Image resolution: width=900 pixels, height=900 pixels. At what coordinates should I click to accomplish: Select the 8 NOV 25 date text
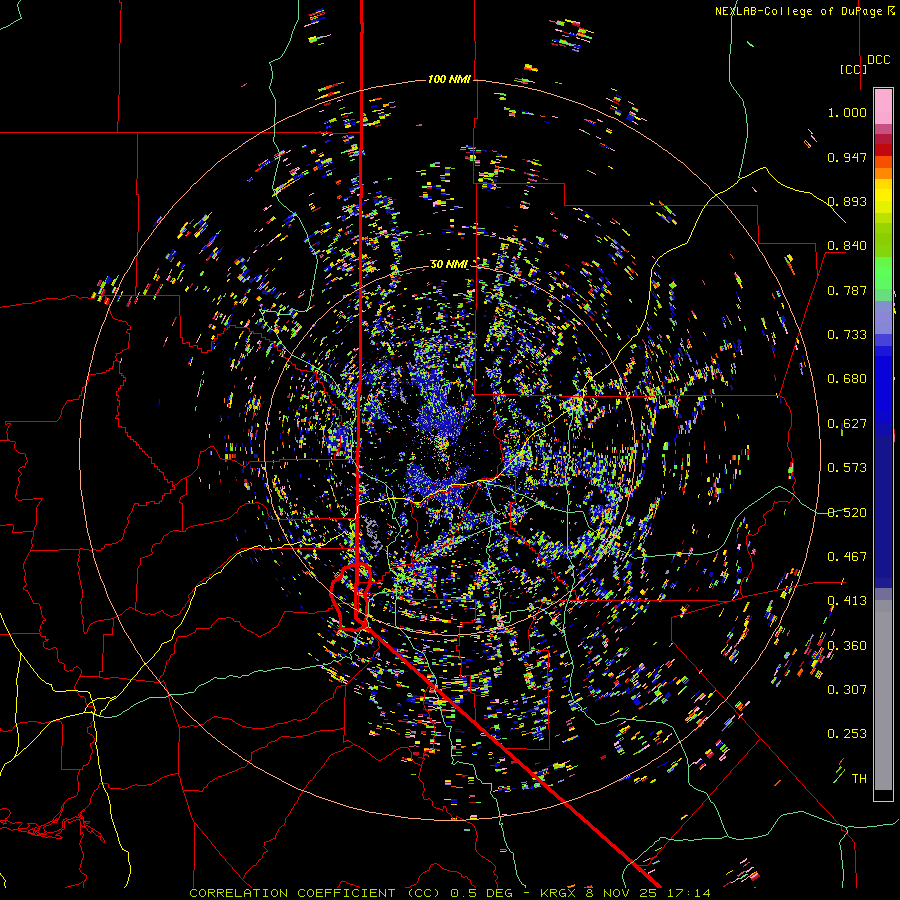tap(623, 893)
